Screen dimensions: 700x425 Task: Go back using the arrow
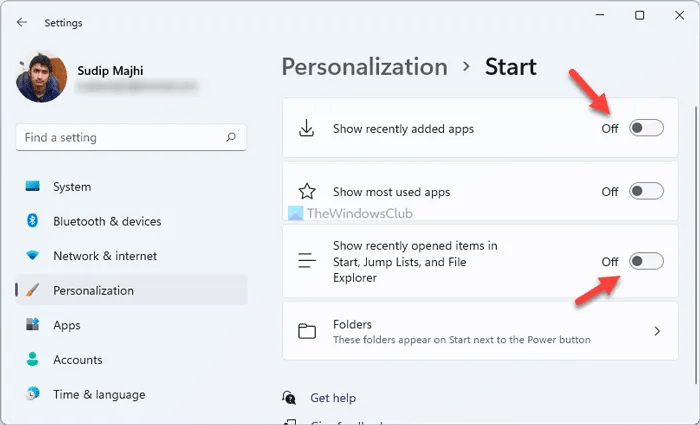21,22
